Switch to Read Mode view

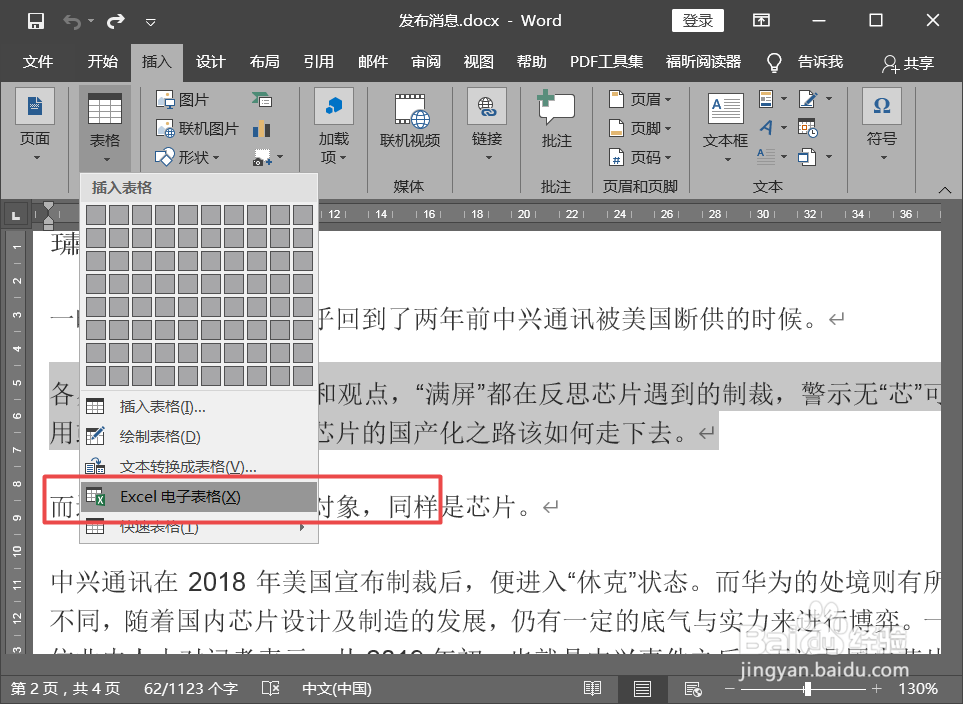point(593,689)
